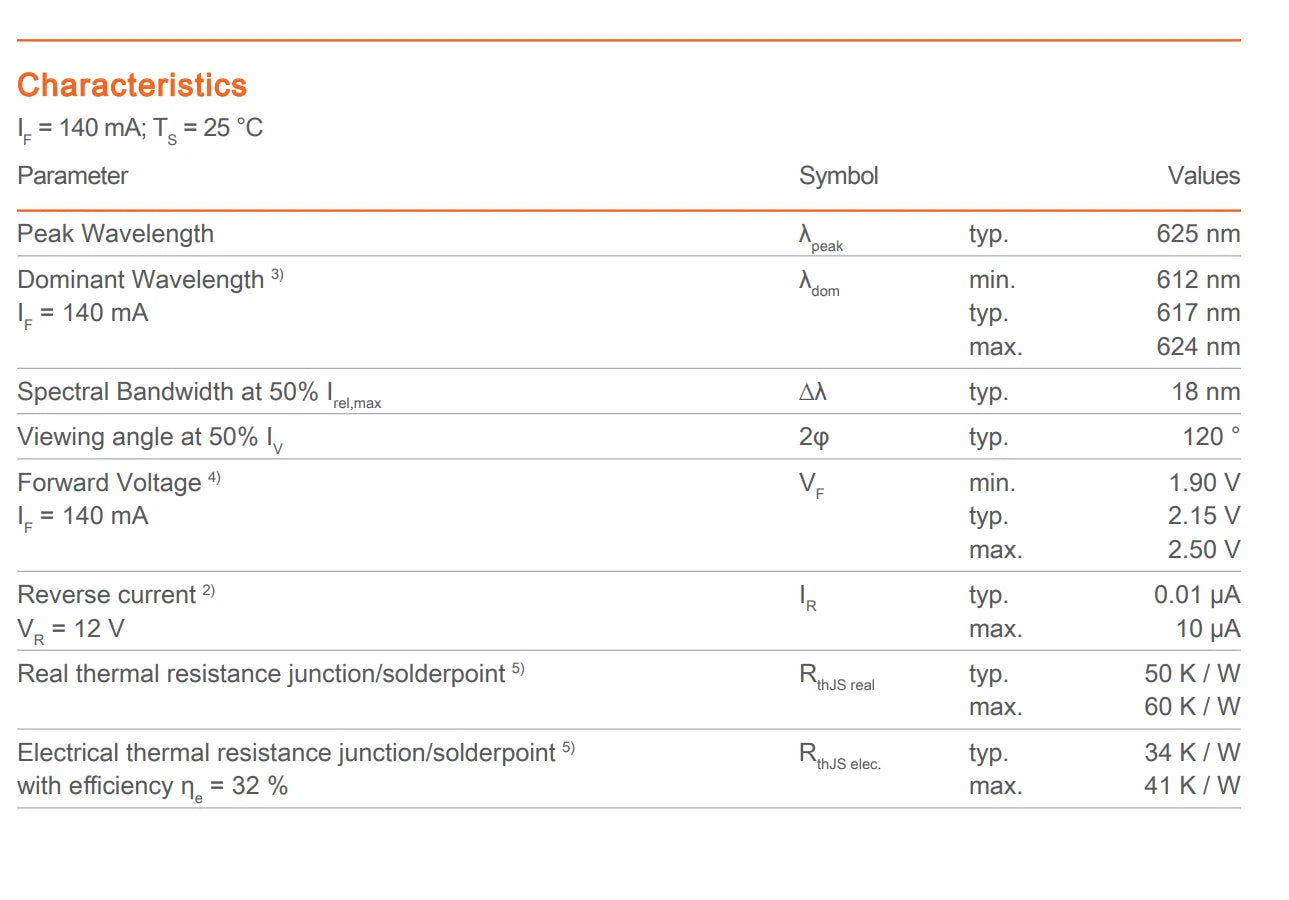Select the 50 K / W typical thermal resistance
Screen dimensions: 1289x900
point(1192,673)
